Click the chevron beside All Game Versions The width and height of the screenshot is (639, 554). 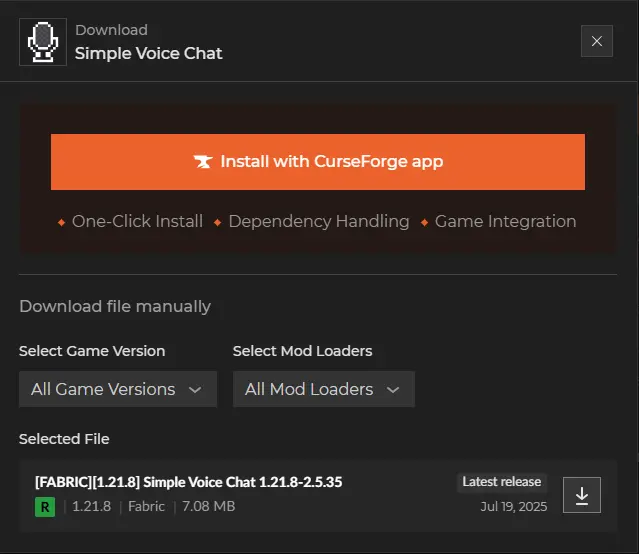pyautogui.click(x=195, y=389)
